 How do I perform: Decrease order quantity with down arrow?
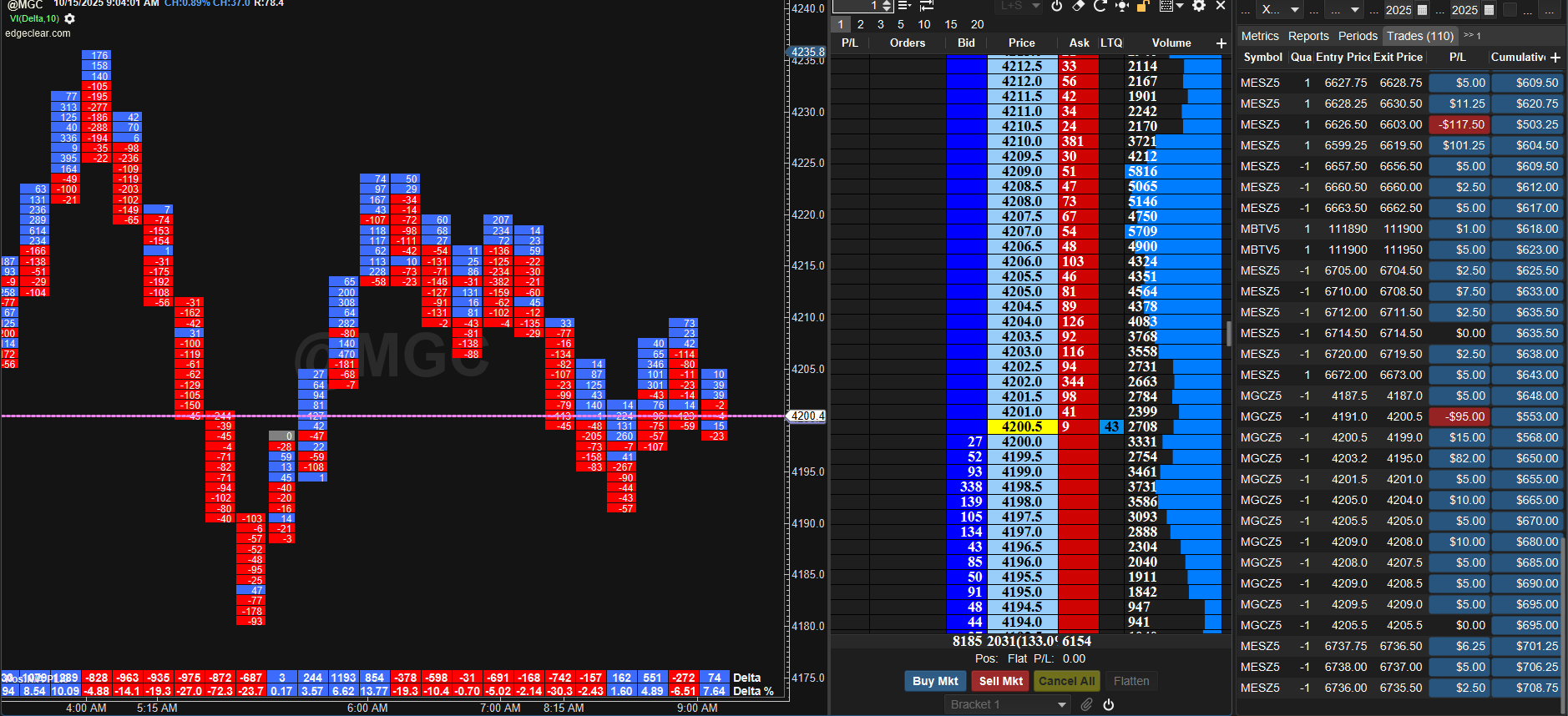click(887, 9)
